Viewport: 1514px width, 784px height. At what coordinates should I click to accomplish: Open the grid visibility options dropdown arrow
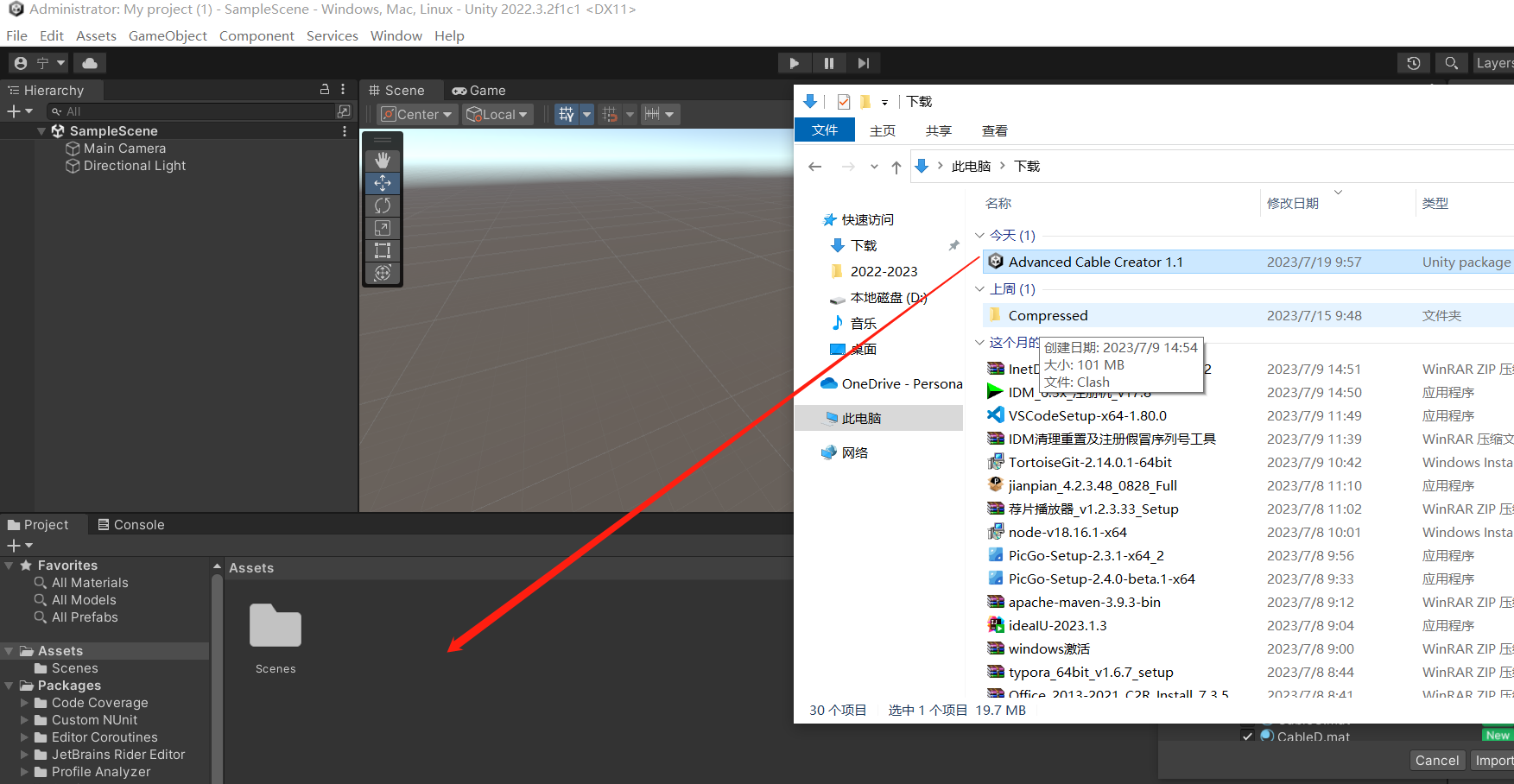click(587, 114)
